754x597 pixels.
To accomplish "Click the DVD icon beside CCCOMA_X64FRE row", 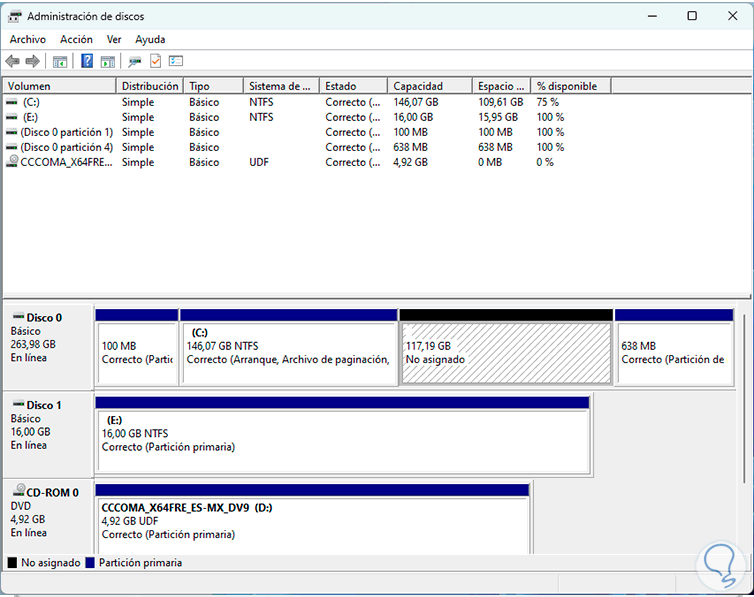I will click(12, 161).
